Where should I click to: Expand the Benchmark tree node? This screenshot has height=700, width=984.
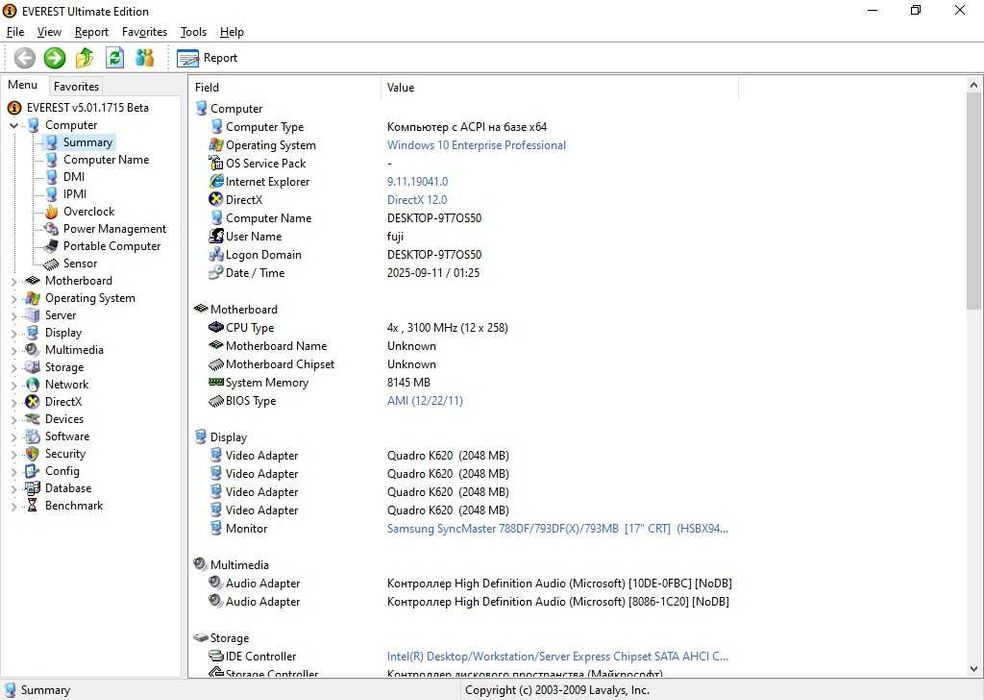click(14, 506)
